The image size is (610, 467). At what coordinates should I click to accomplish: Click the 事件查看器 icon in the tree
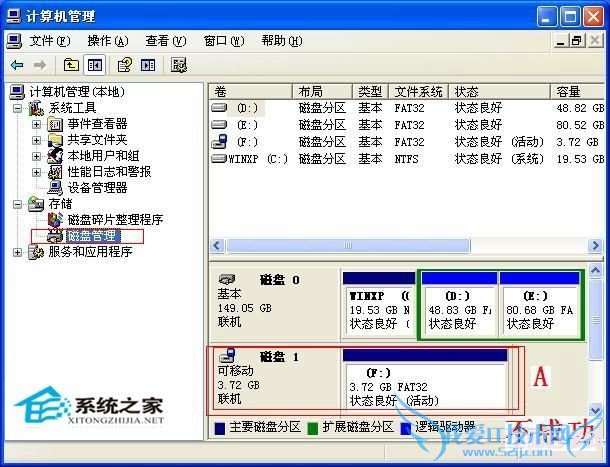55,125
